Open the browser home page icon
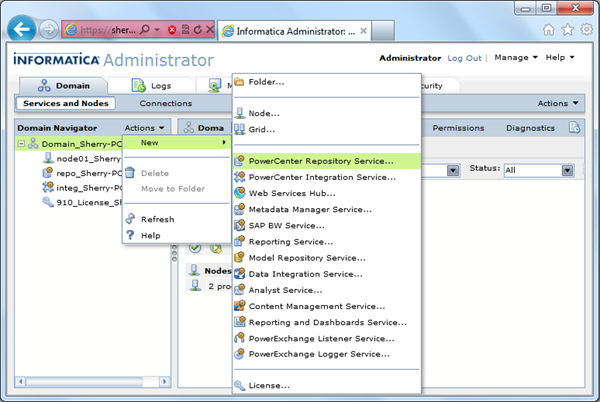This screenshot has width=600, height=402. pos(549,29)
